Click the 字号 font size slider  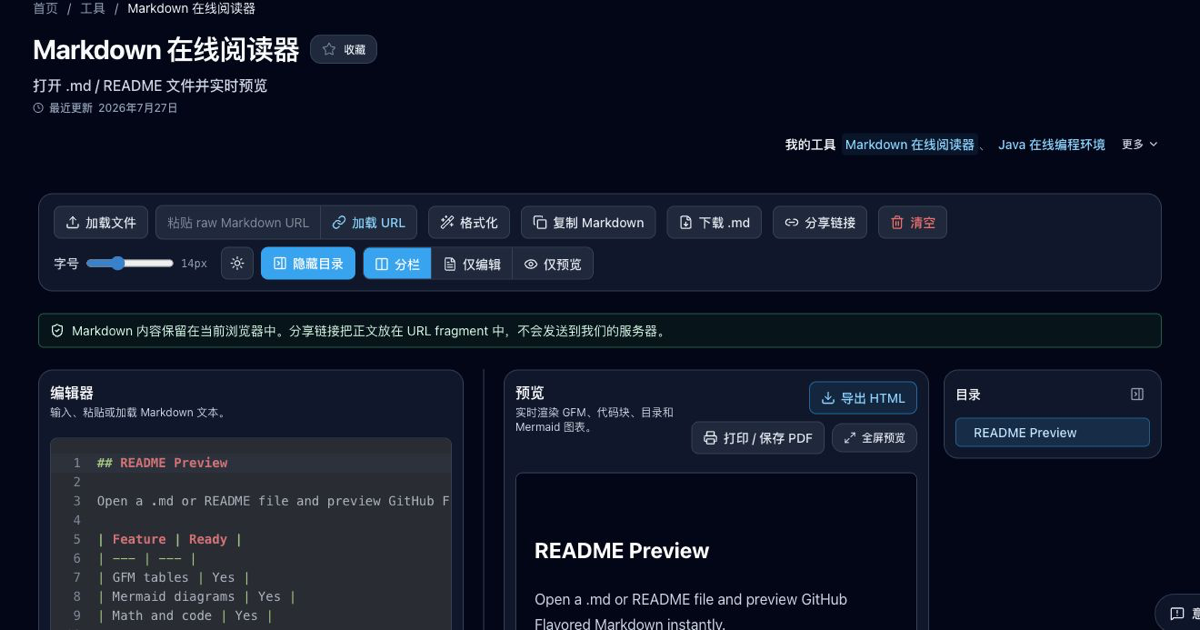click(x=130, y=263)
